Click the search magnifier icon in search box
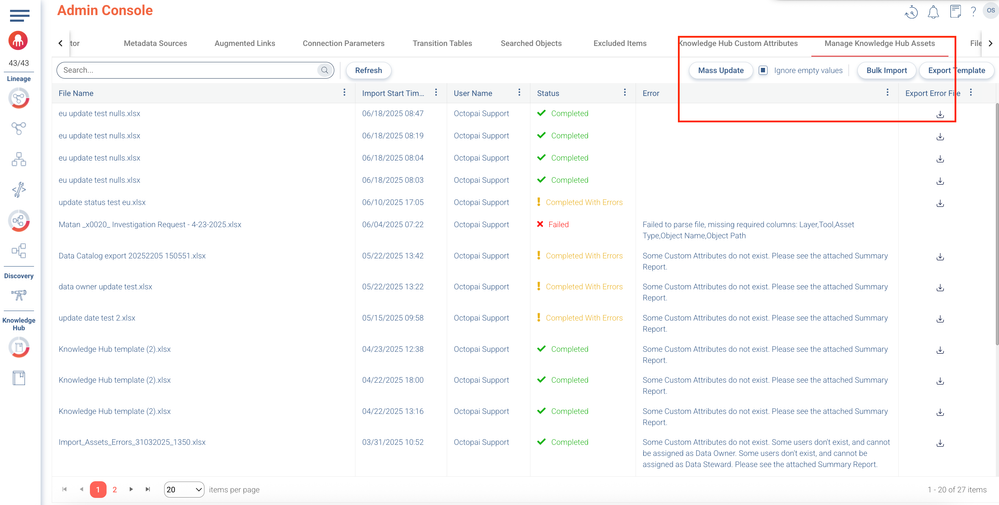This screenshot has height=505, width=999. [x=325, y=71]
